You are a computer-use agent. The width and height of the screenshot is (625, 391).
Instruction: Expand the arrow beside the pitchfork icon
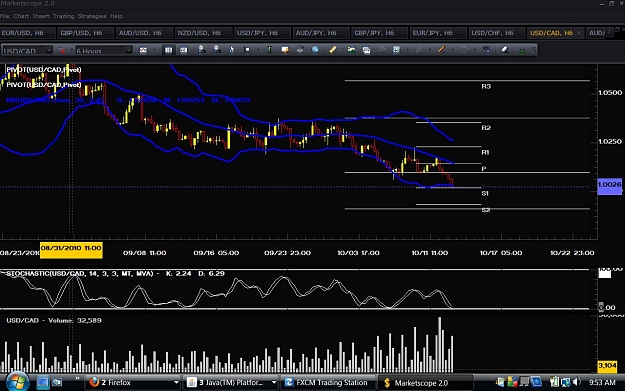(430, 50)
